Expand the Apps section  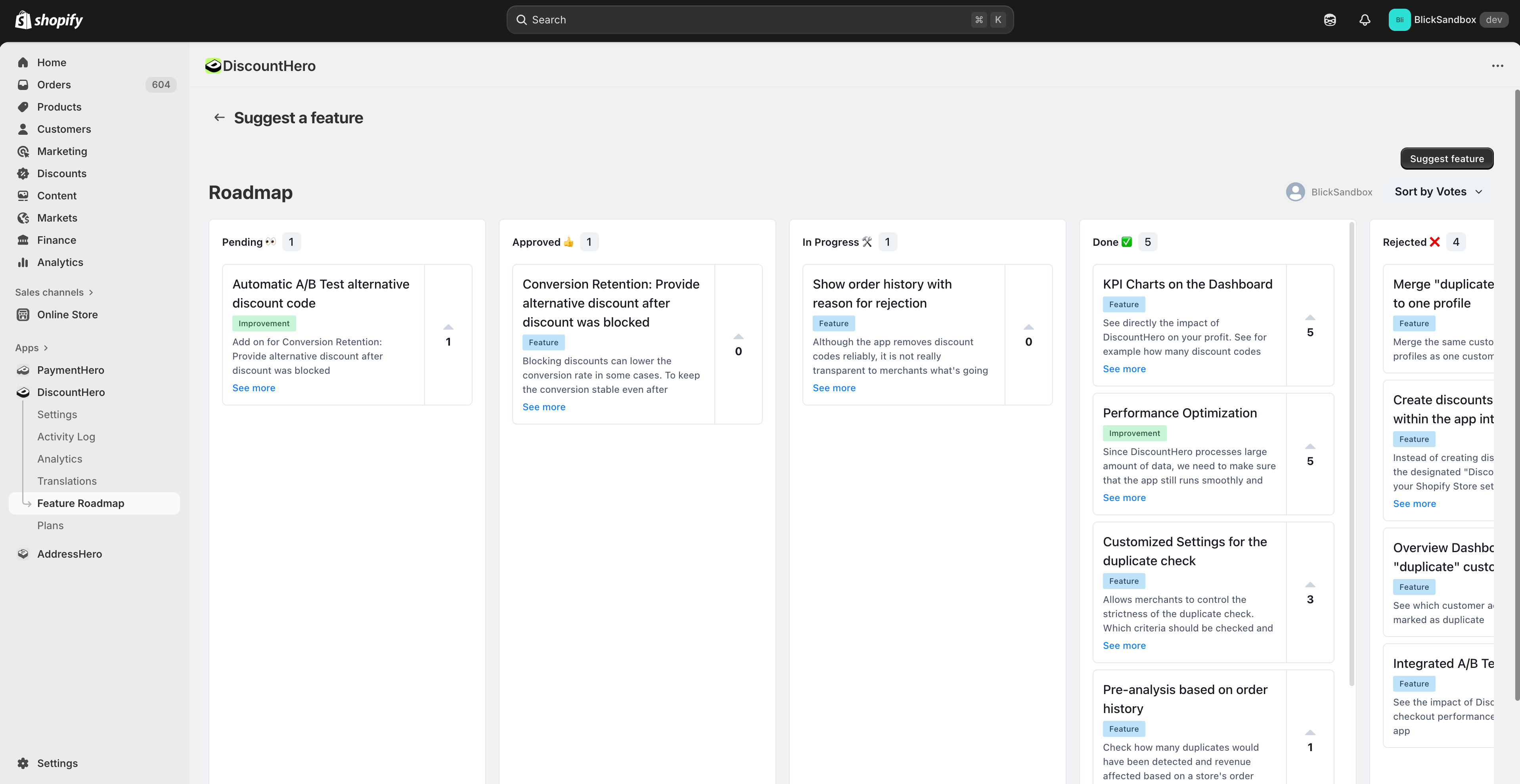[32, 348]
